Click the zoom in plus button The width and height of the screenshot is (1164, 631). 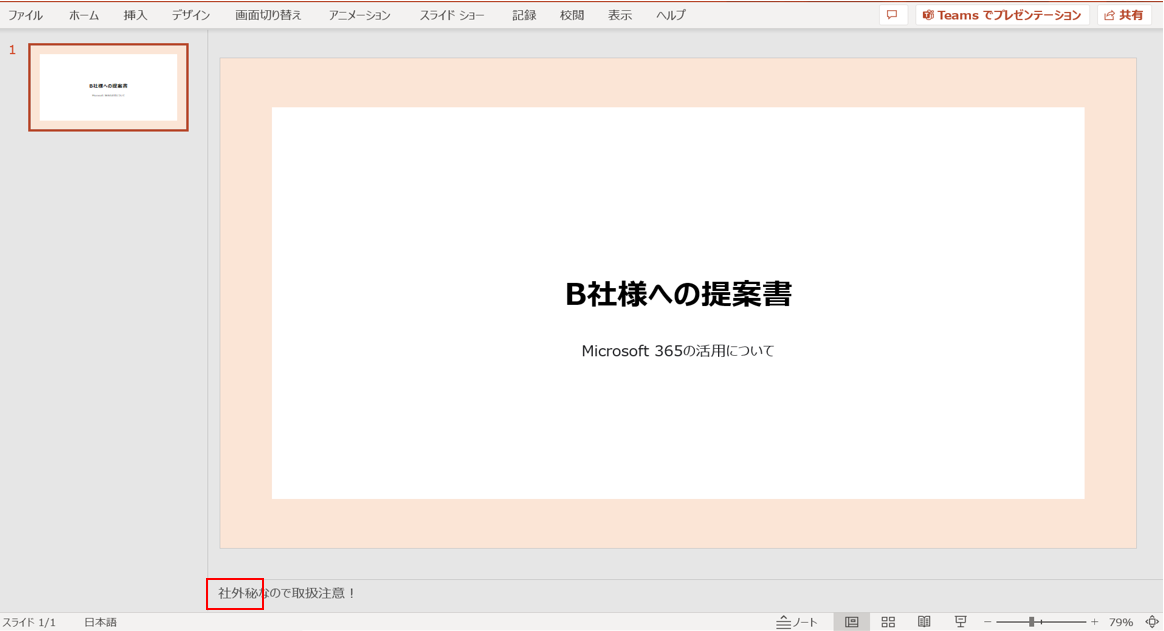[1094, 622]
